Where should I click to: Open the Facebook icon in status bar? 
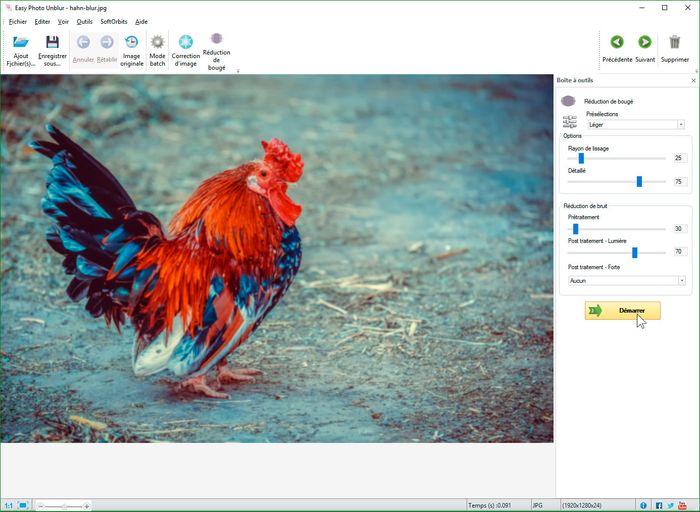[x=659, y=506]
